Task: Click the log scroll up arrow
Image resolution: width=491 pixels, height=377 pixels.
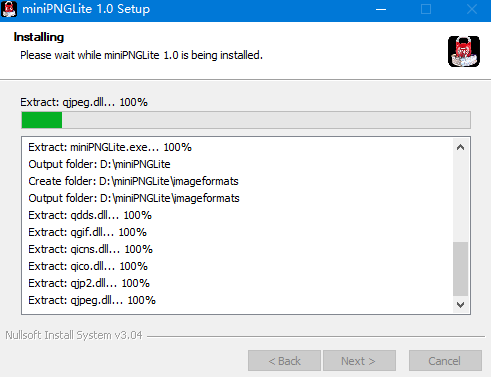Action: (x=460, y=147)
